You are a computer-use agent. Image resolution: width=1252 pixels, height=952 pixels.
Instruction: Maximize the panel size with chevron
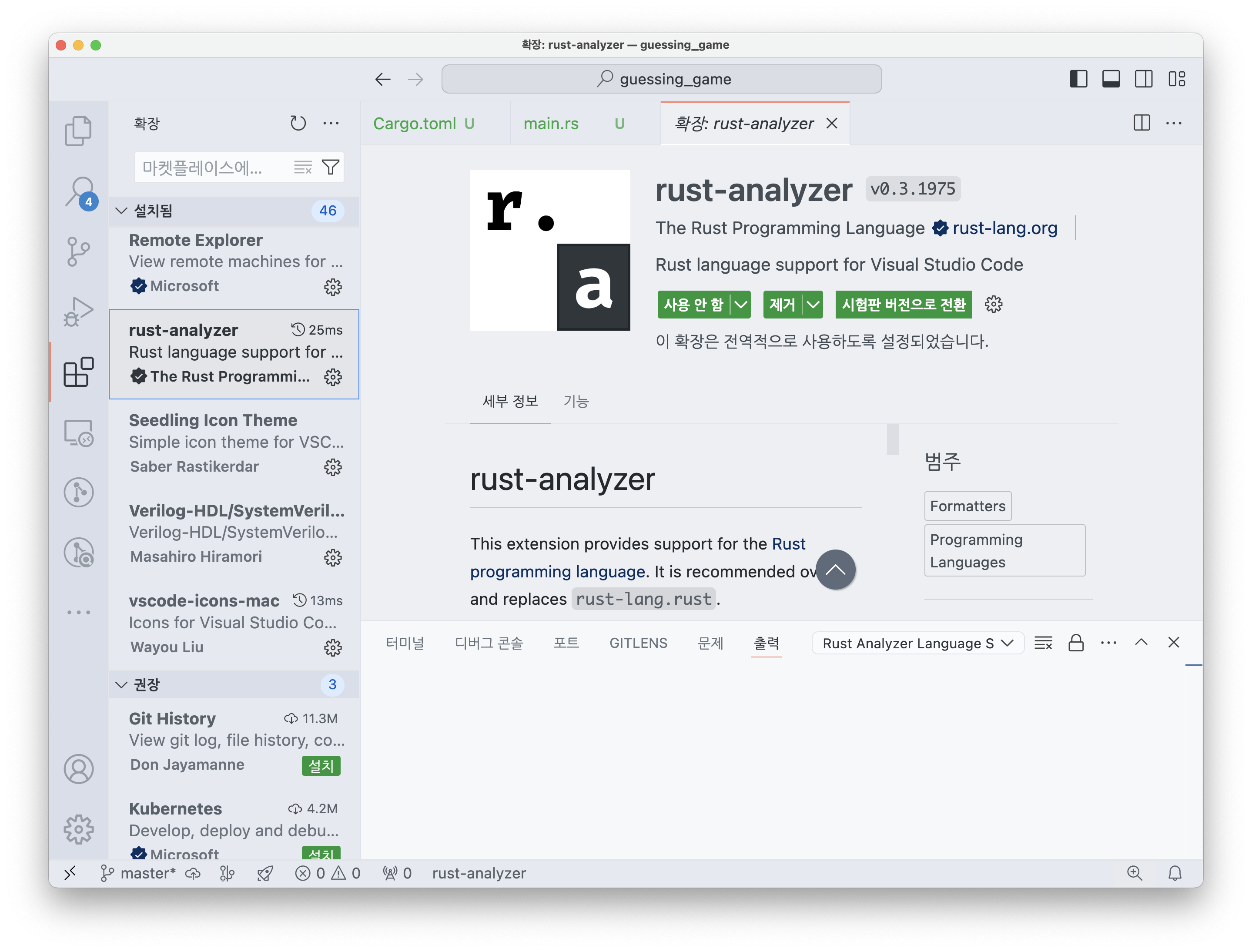click(x=1141, y=642)
